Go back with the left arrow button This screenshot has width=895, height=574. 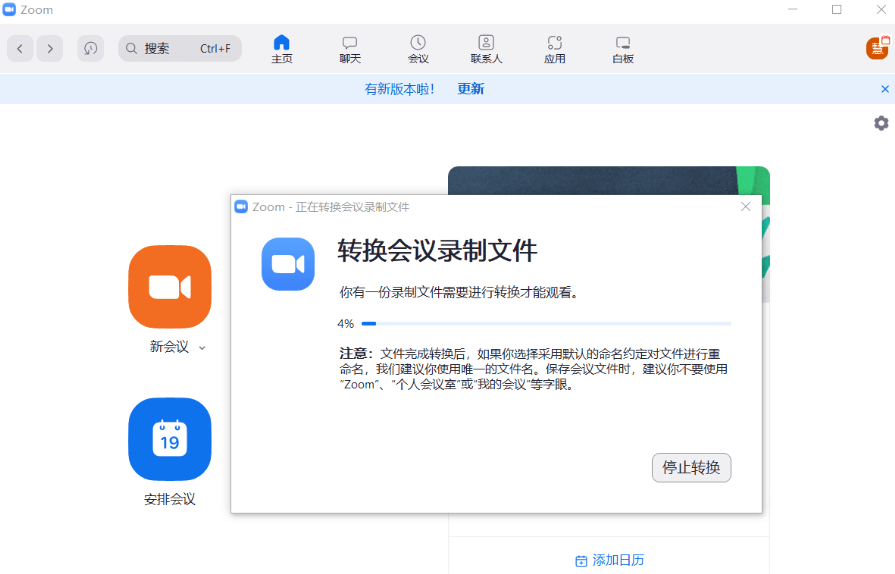pos(20,48)
